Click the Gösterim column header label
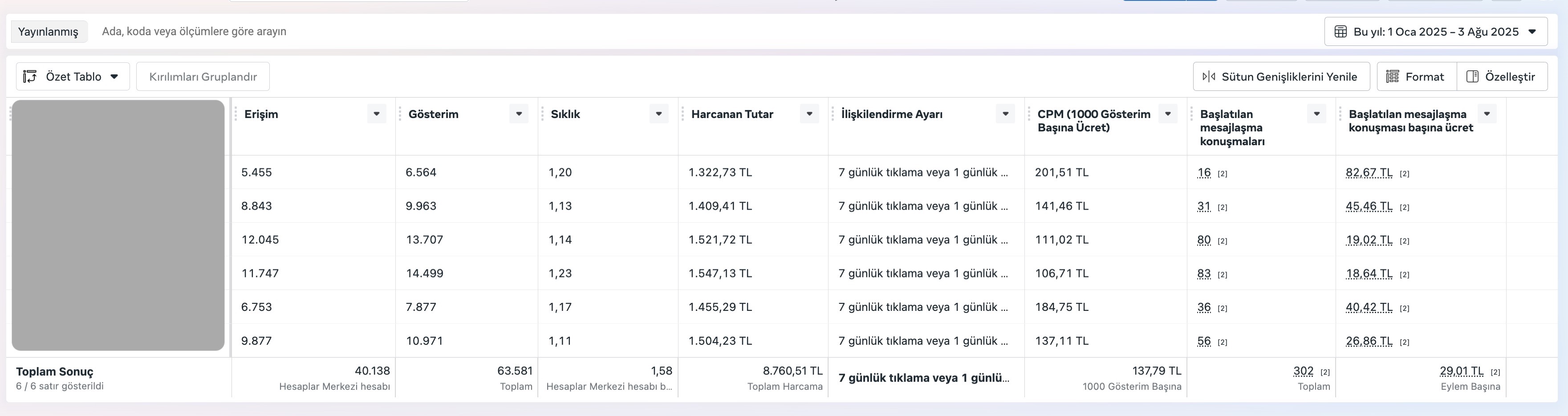 point(433,114)
